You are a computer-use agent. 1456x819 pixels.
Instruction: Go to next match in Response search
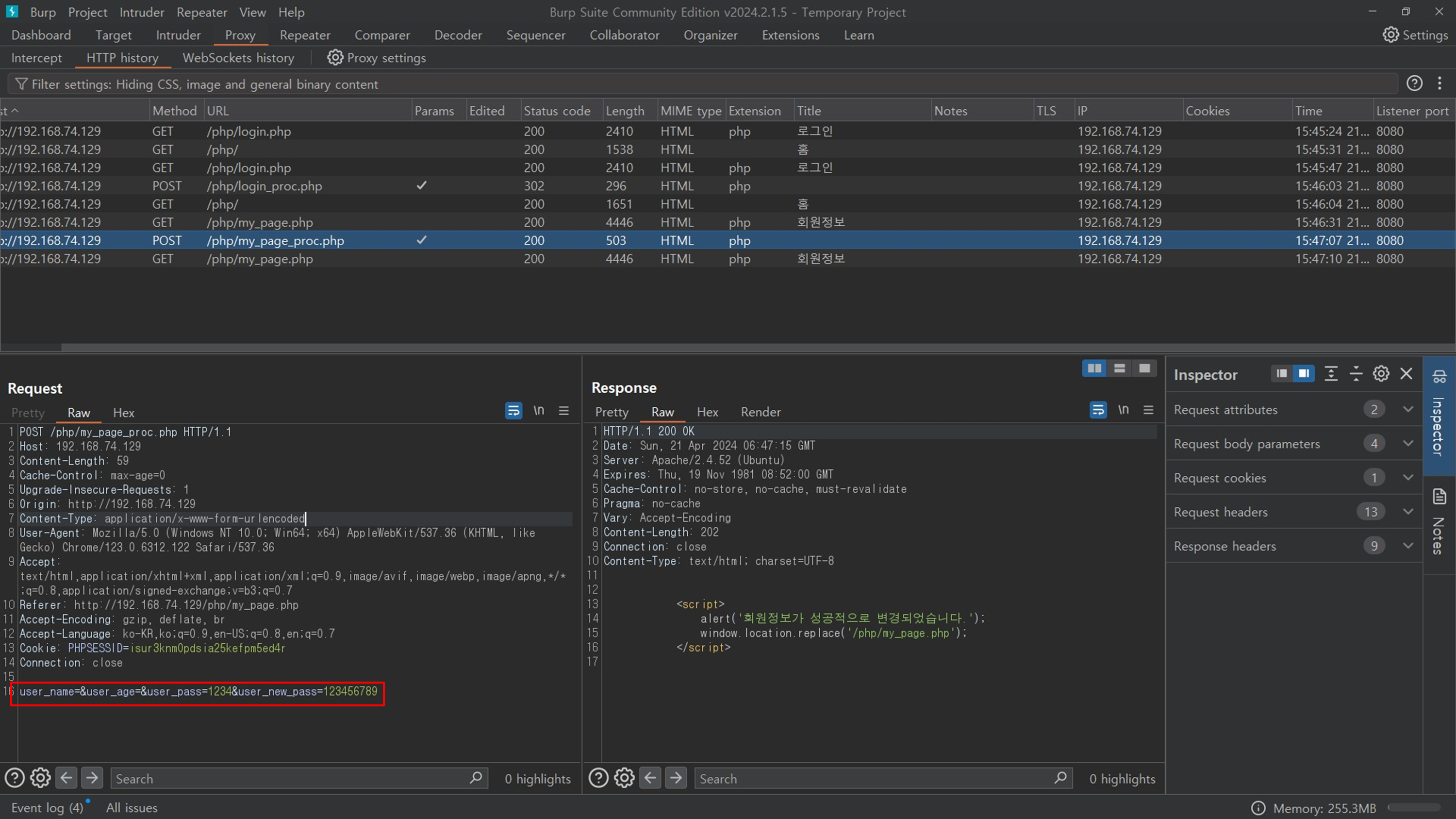click(676, 778)
